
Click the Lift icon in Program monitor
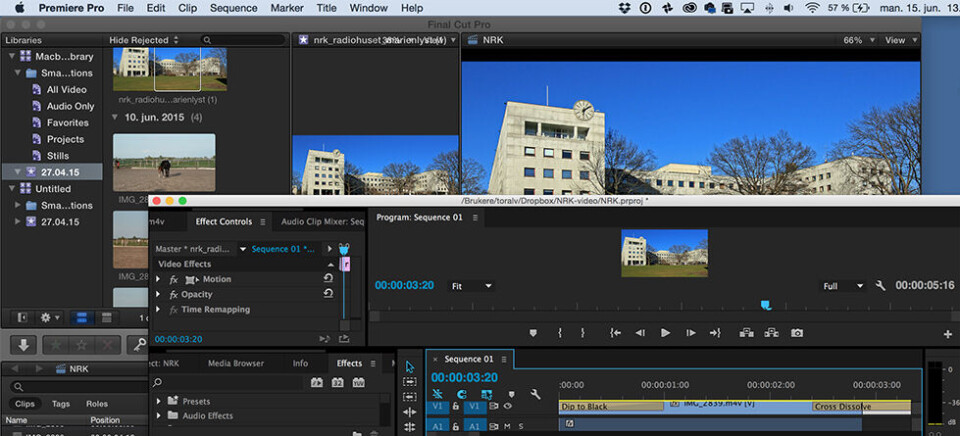pyautogui.click(x=746, y=333)
